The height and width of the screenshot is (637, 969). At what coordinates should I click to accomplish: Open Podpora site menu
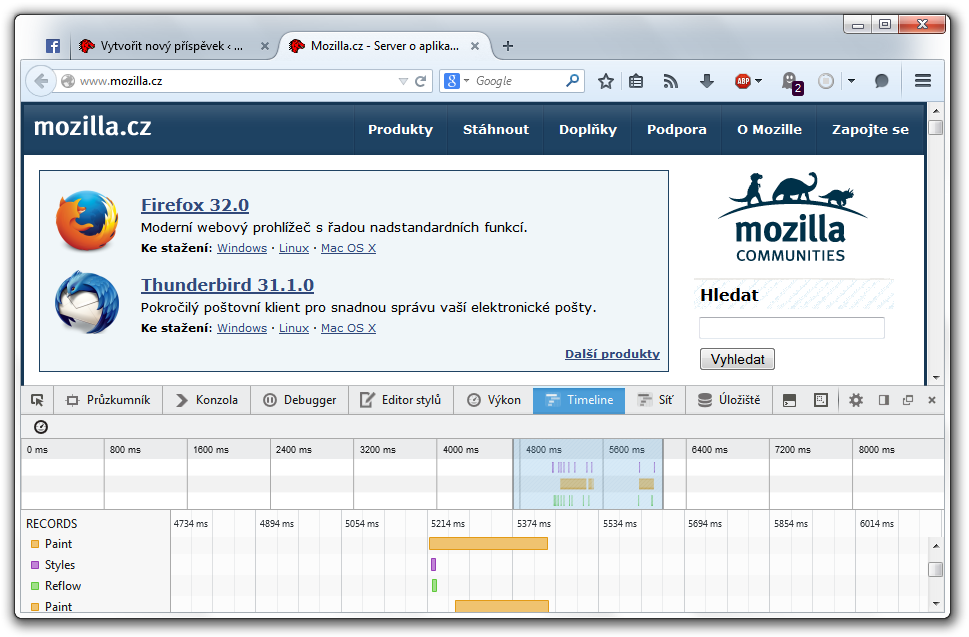pyautogui.click(x=677, y=130)
